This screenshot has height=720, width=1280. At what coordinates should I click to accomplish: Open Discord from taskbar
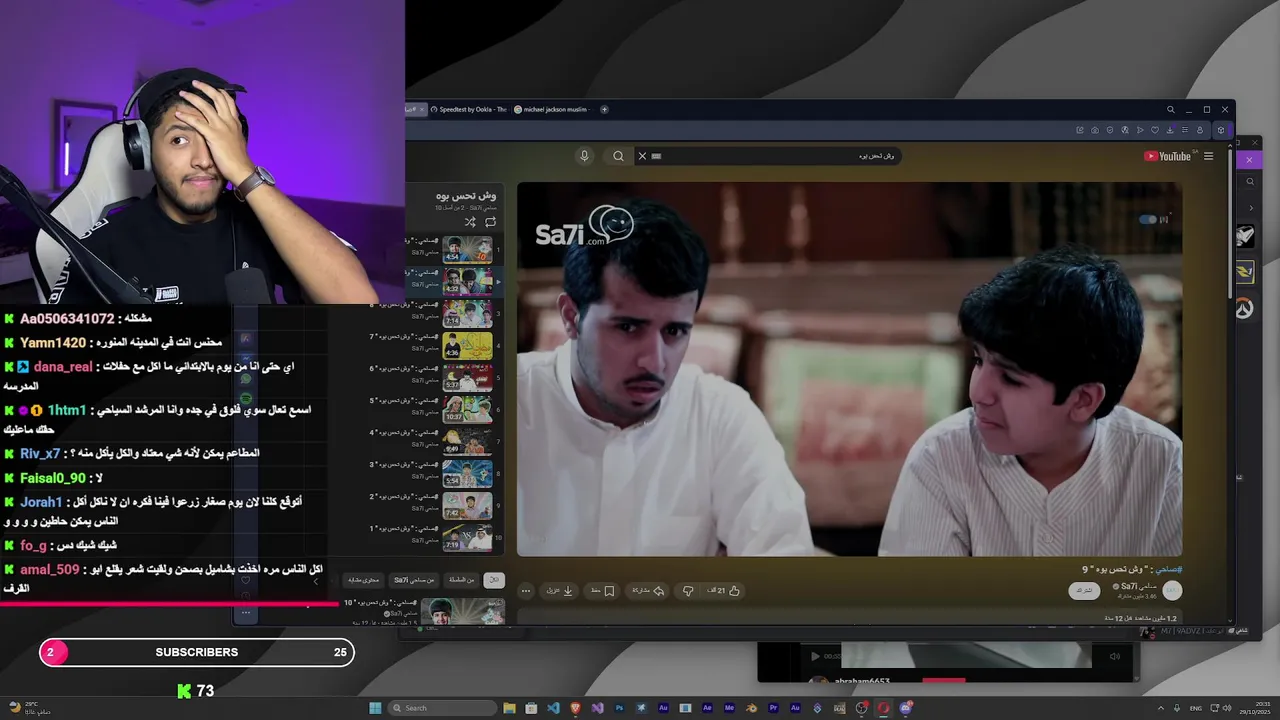pos(906,708)
